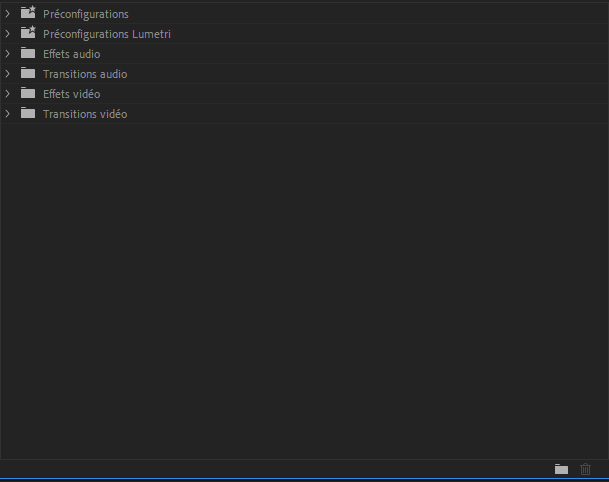Click the Effets audio folder icon
The width and height of the screenshot is (609, 482).
pyautogui.click(x=28, y=54)
